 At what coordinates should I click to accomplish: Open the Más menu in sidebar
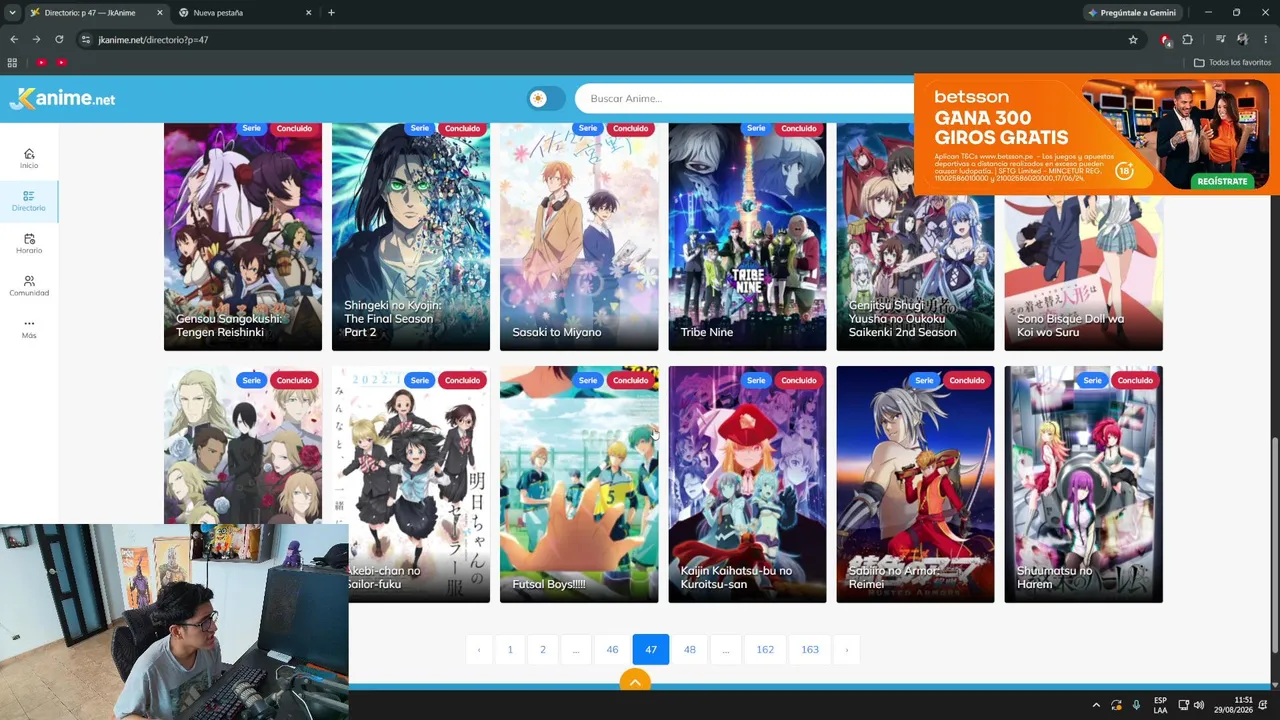[29, 329]
